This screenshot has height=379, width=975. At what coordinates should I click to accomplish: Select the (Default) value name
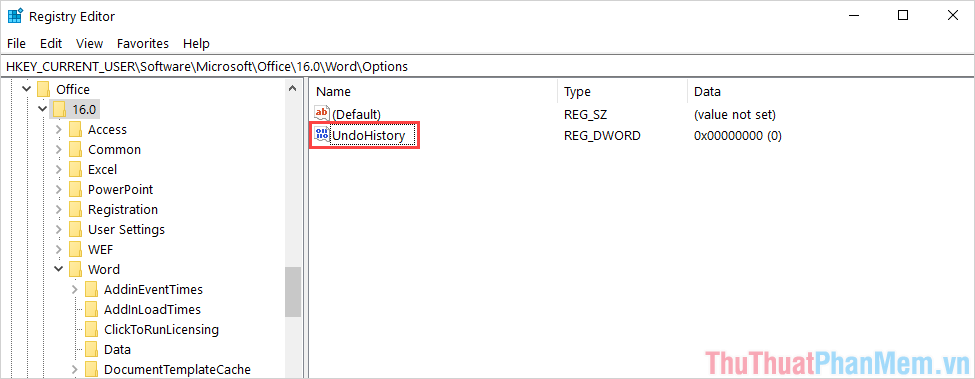(x=356, y=114)
